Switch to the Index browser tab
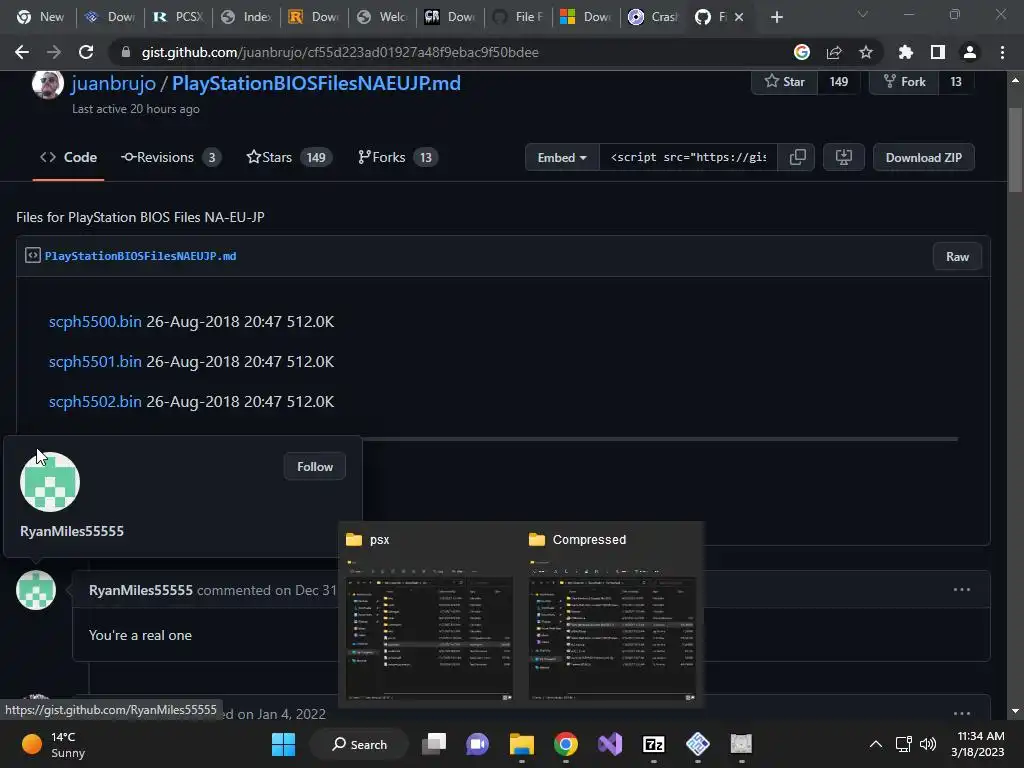Screen dimensions: 1024x768 246,17
